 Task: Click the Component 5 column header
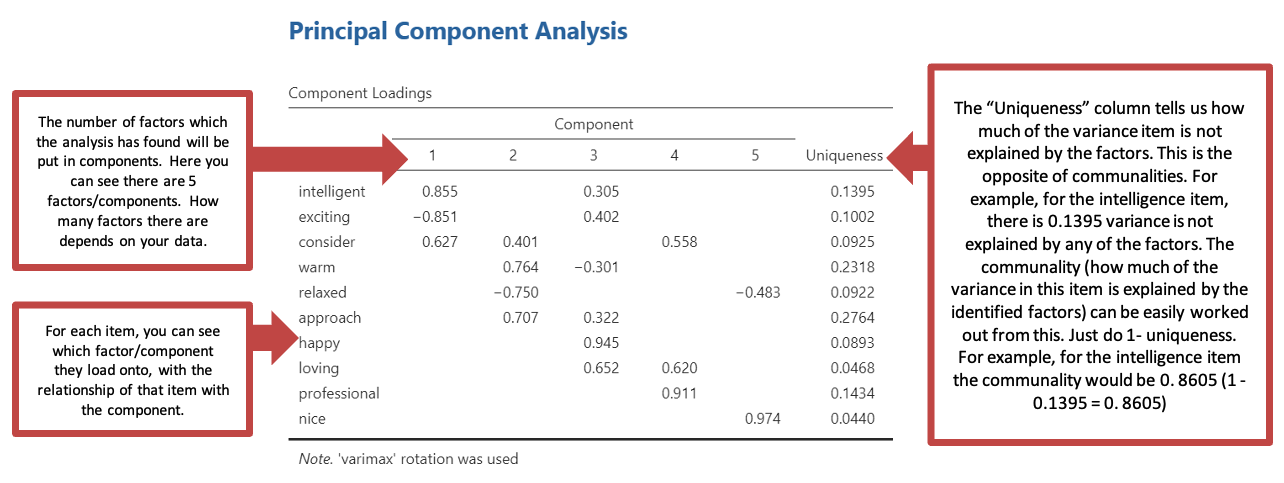[x=755, y=155]
